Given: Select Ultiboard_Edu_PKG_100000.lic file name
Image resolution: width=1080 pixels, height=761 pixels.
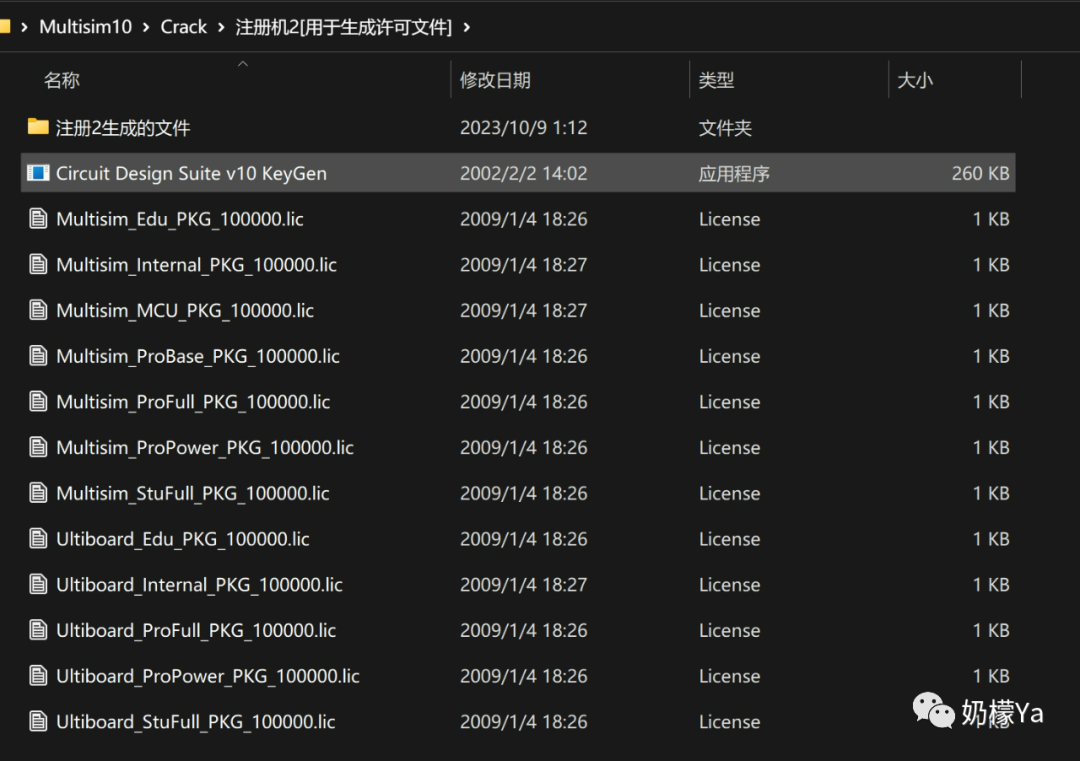Looking at the screenshot, I should pyautogui.click(x=183, y=539).
